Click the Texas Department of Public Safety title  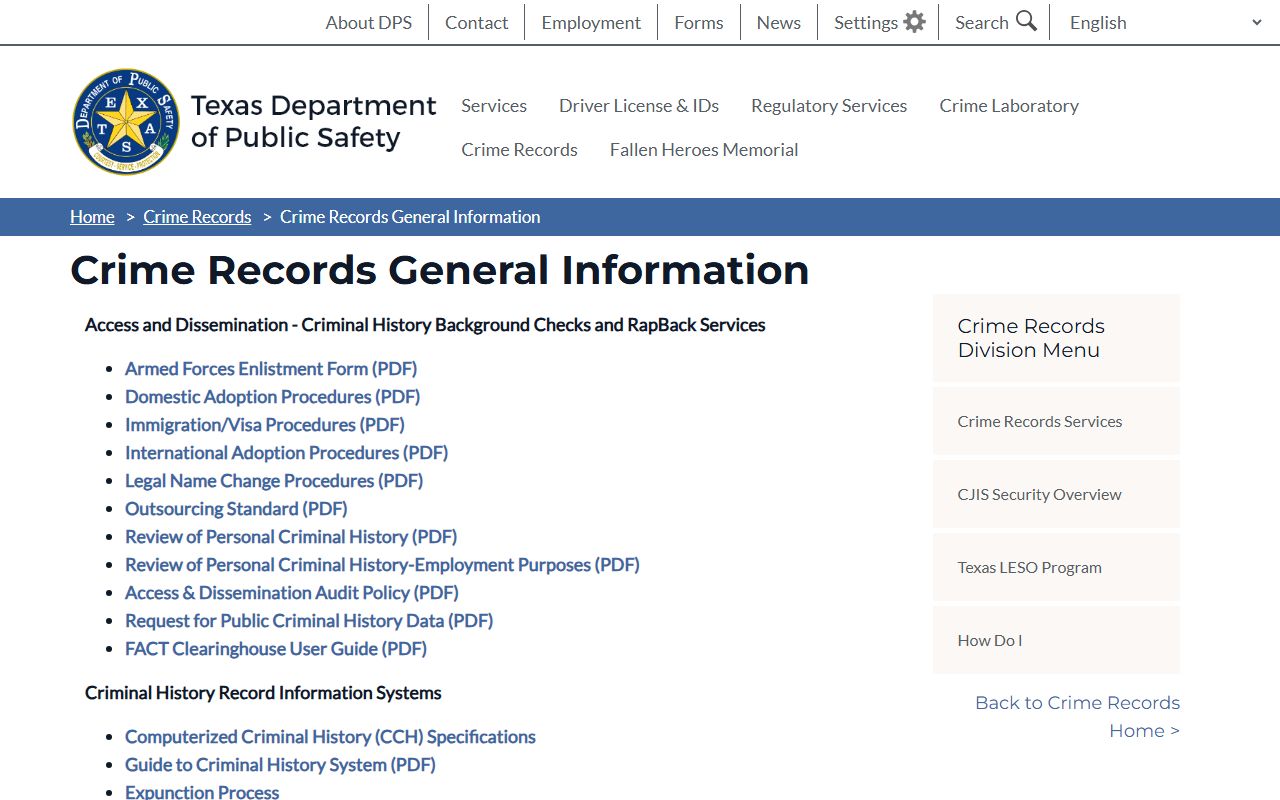coord(313,121)
